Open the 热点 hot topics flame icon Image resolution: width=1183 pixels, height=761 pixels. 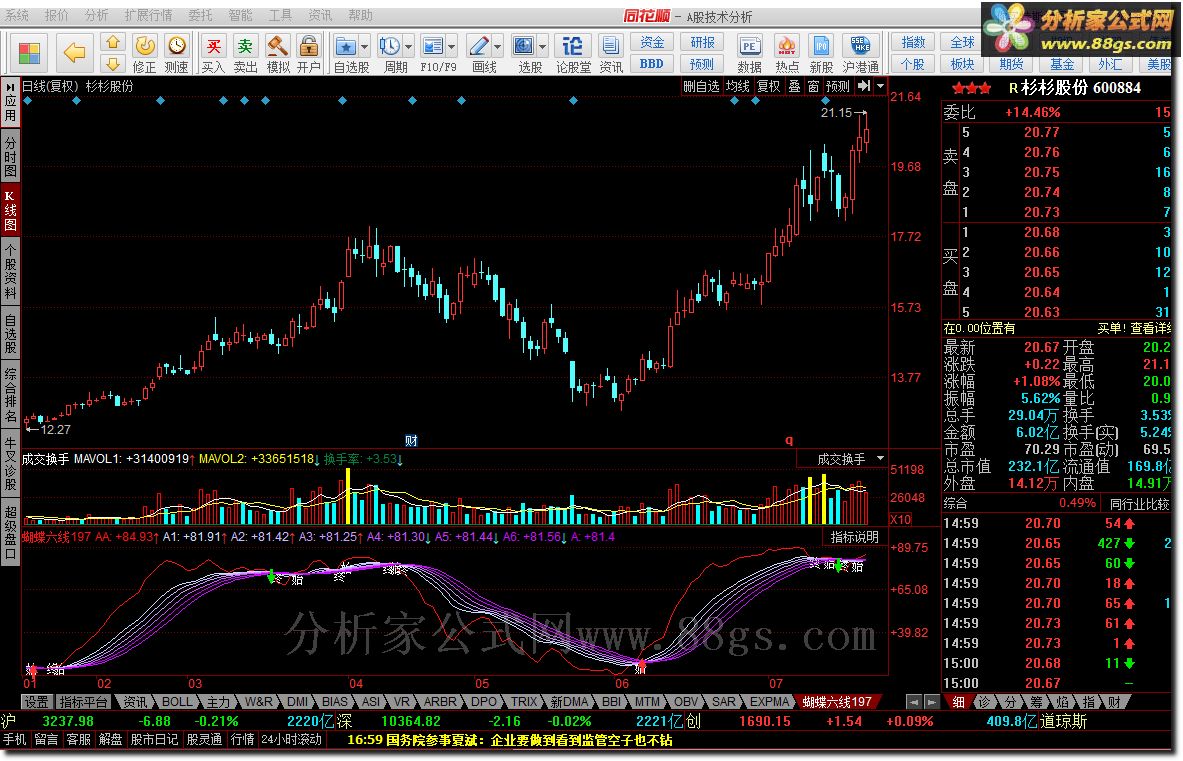coord(787,54)
